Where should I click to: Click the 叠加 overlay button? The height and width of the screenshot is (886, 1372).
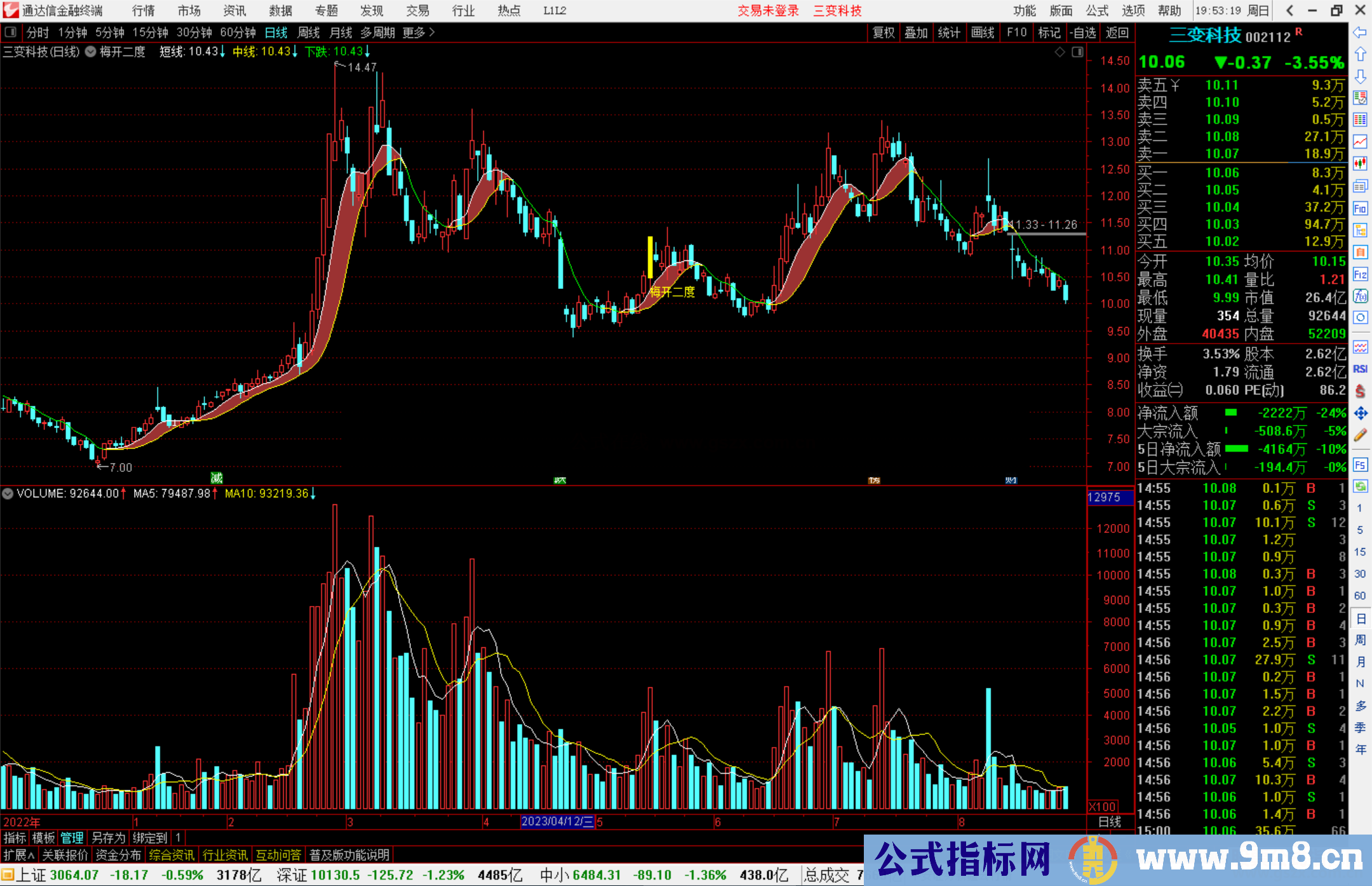(x=916, y=32)
